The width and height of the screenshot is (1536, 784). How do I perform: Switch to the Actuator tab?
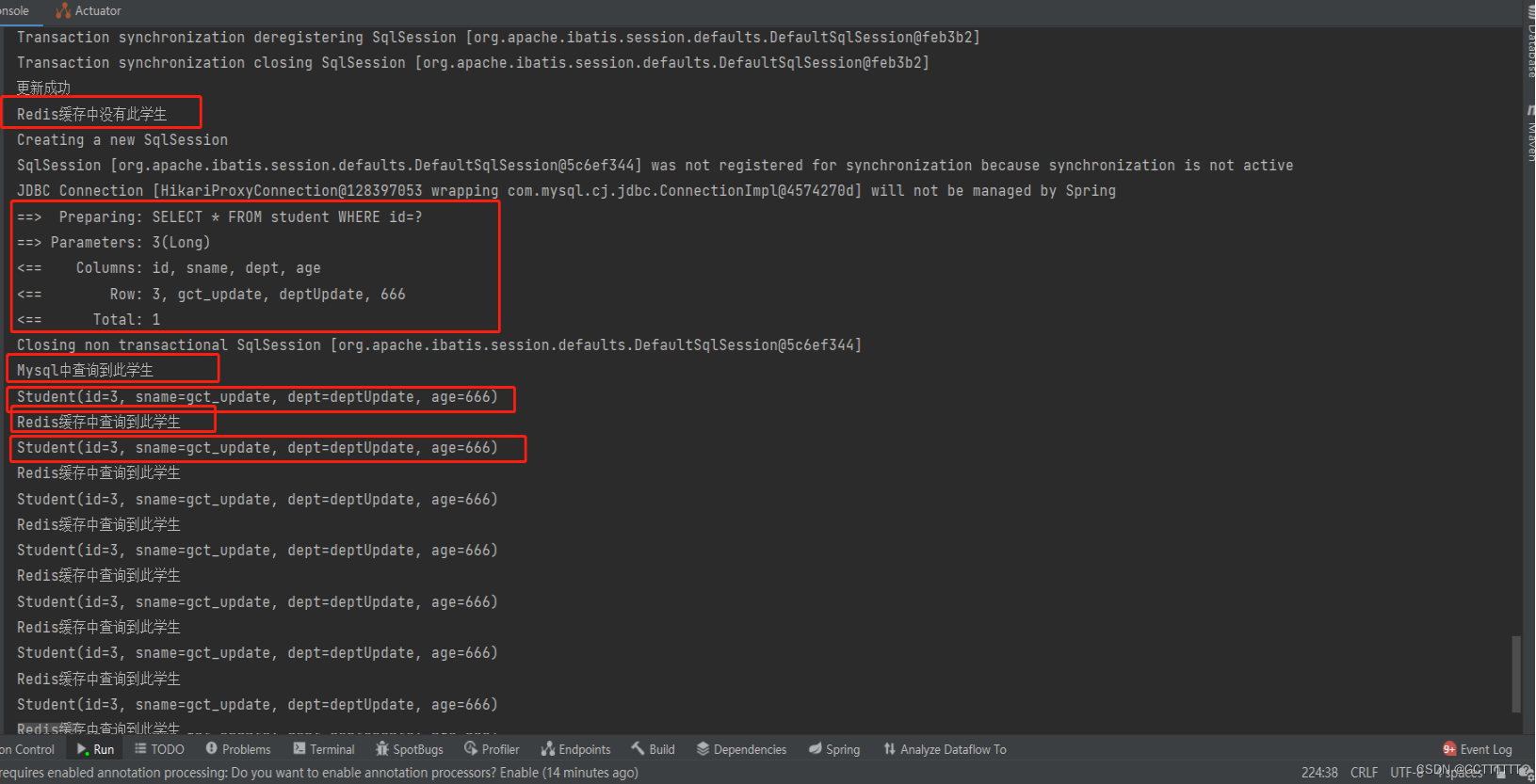pyautogui.click(x=89, y=11)
